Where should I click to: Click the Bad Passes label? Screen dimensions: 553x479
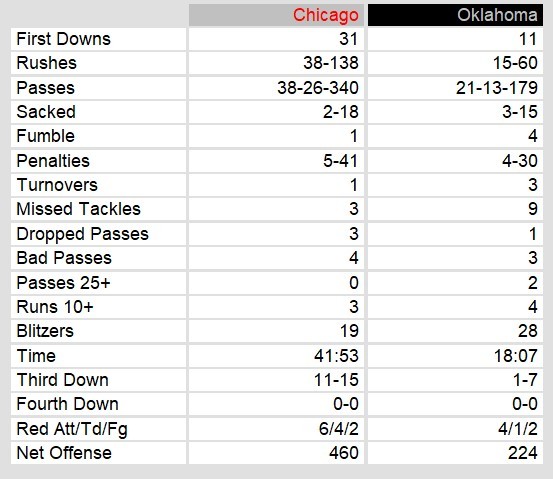pyautogui.click(x=64, y=258)
